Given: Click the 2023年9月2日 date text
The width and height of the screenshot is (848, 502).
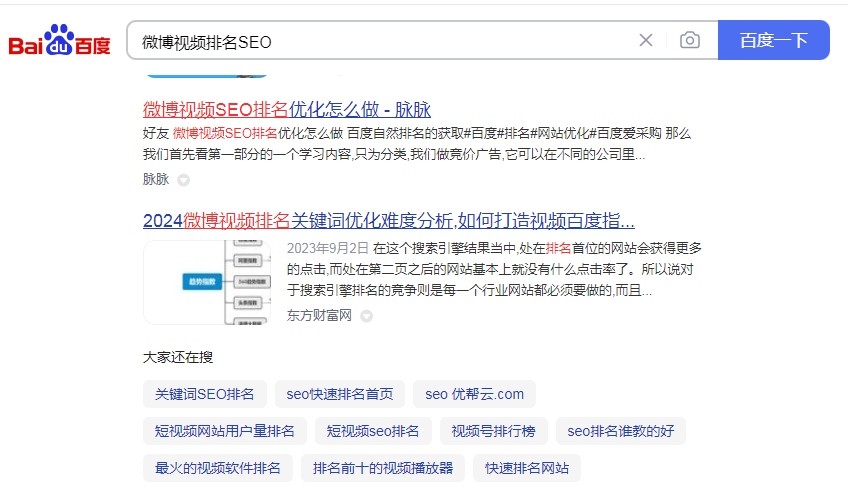Looking at the screenshot, I should [x=328, y=248].
